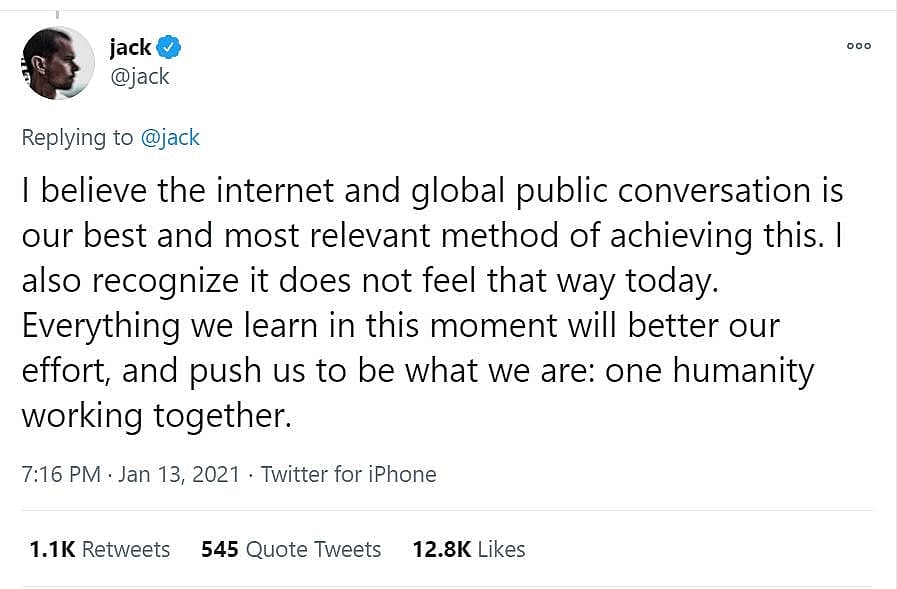The width and height of the screenshot is (897, 589).
Task: Open the Jan 13, 2021 date link
Action: click(179, 474)
